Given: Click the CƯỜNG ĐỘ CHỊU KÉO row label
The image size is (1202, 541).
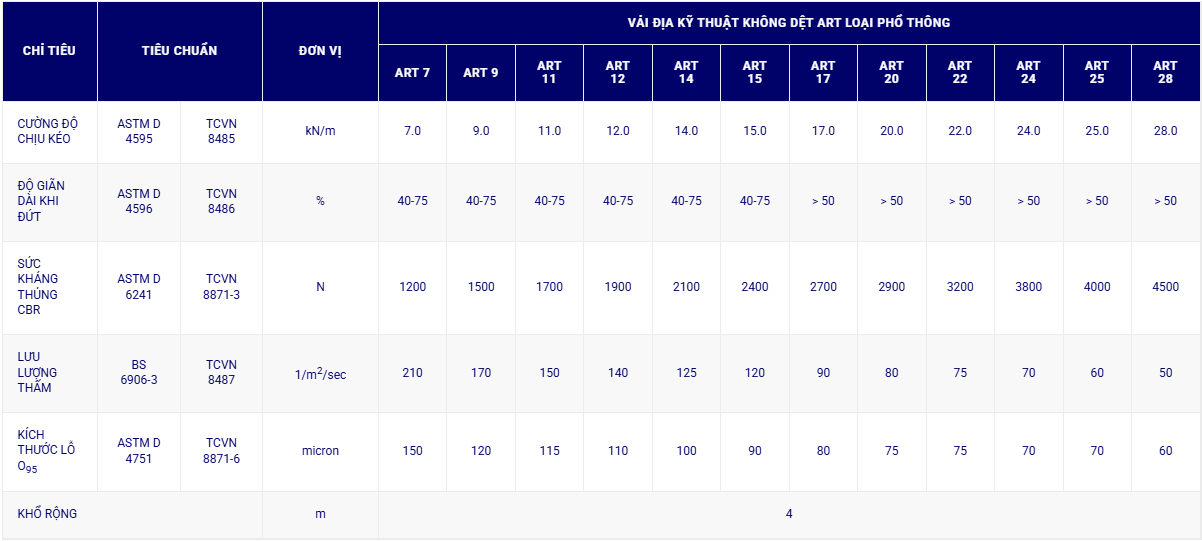Looking at the screenshot, I should 47,131.
